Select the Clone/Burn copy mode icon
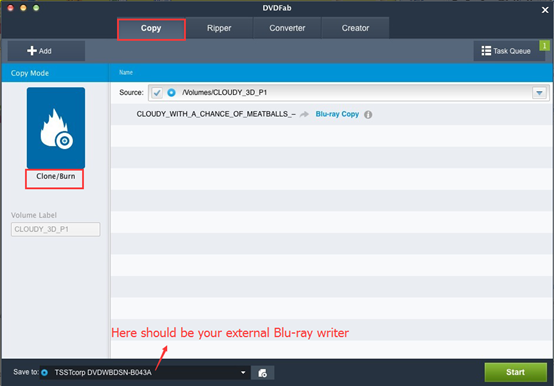The image size is (554, 386). [x=56, y=128]
